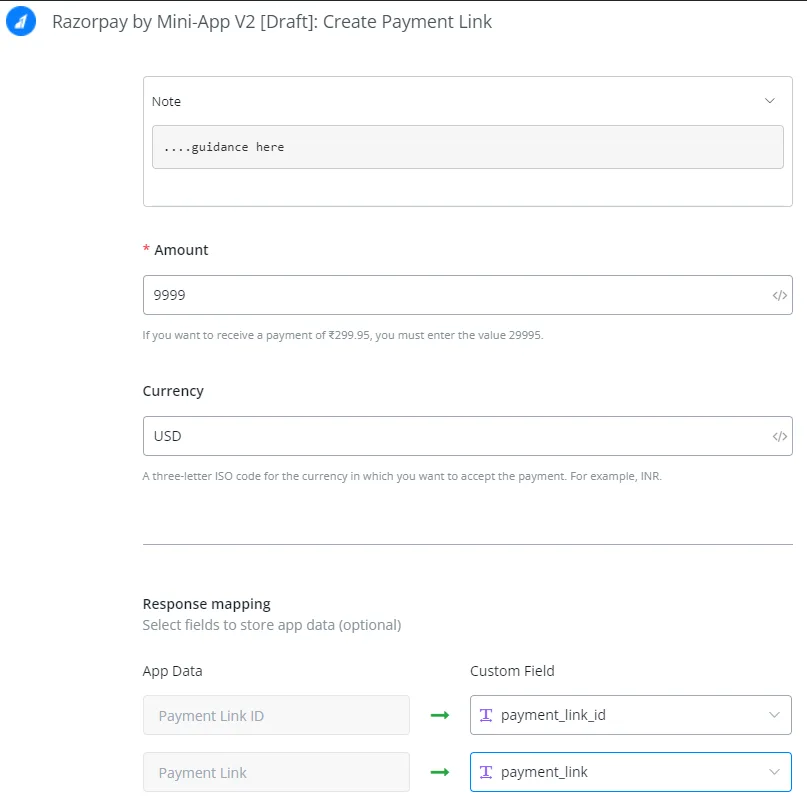Click the Currency input field with USD

pos(467,436)
